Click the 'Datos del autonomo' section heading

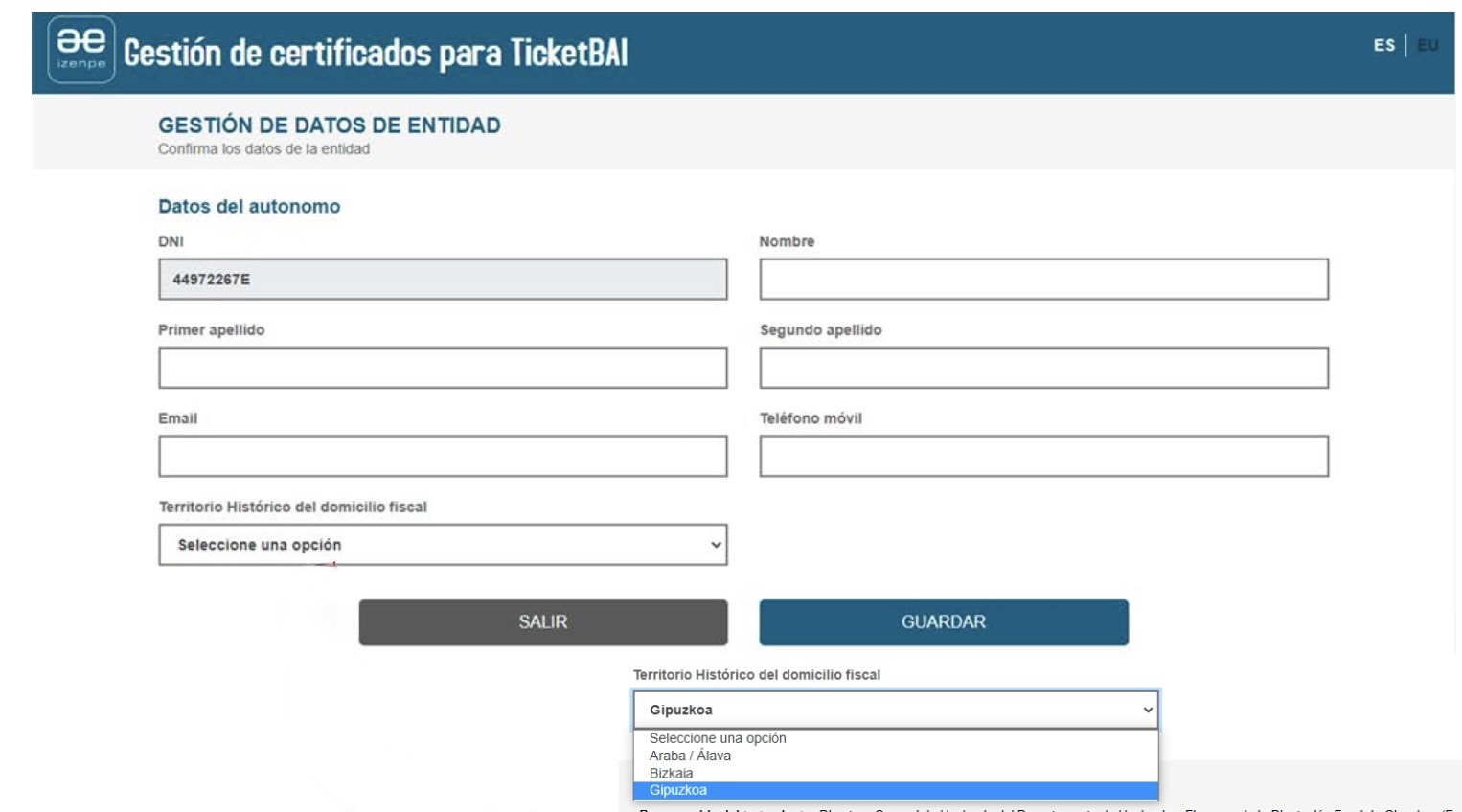[249, 206]
